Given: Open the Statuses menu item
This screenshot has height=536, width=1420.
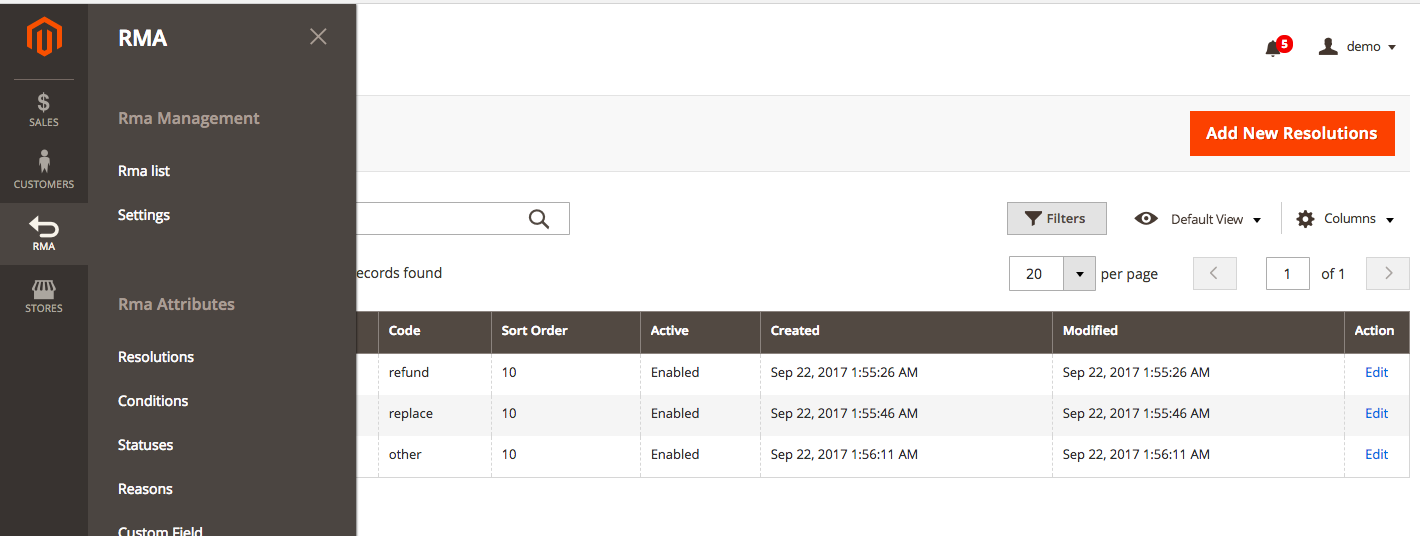Looking at the screenshot, I should coord(145,445).
